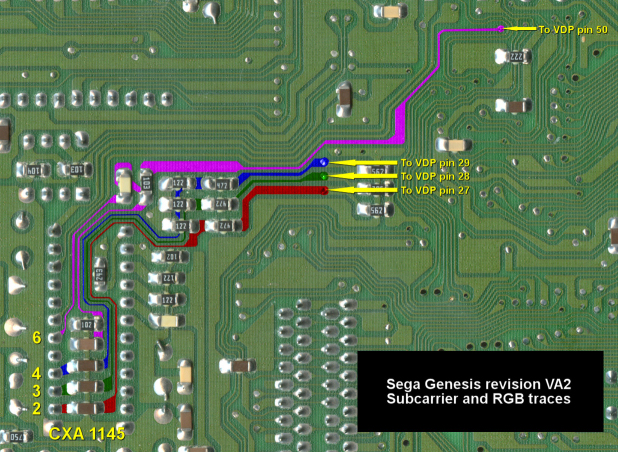Select the component marked 104
Viewport: 618px width, 452px height.
[x=33, y=171]
